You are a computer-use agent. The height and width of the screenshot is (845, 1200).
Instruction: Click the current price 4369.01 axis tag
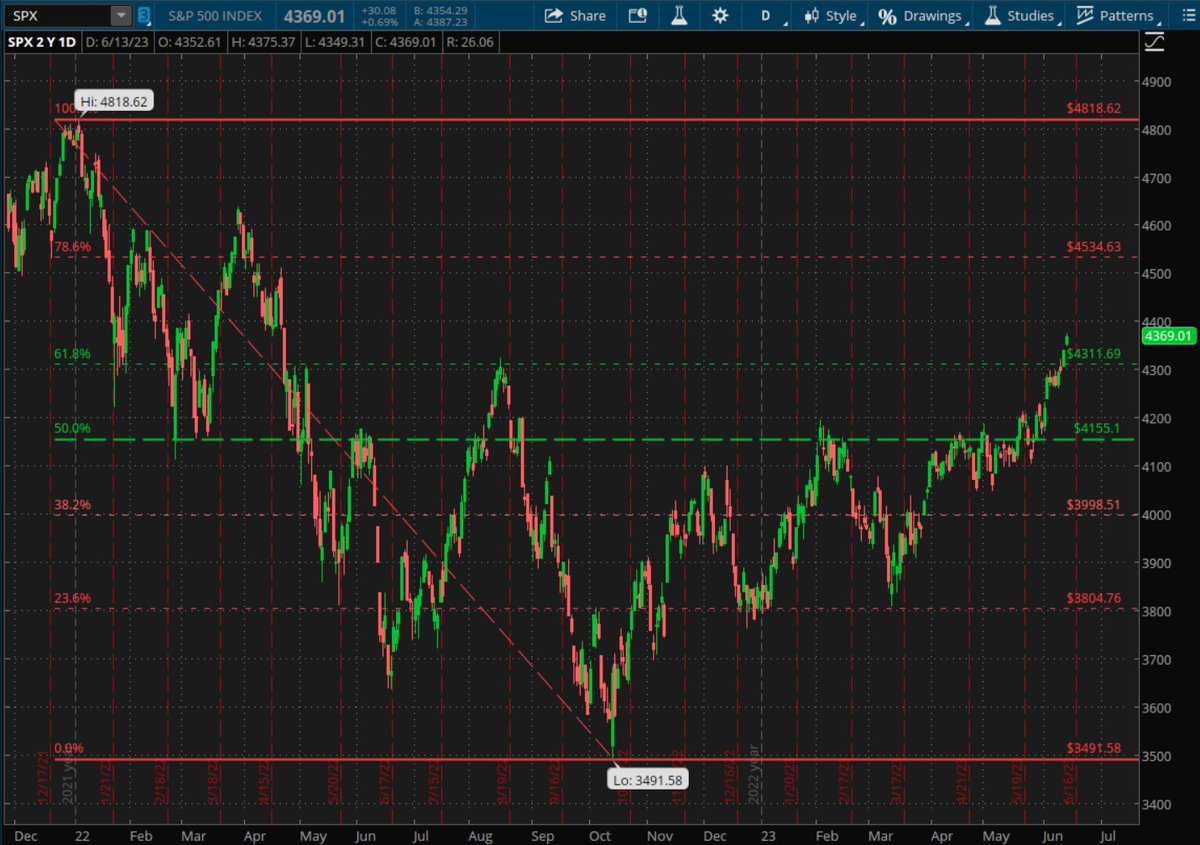pos(1169,336)
